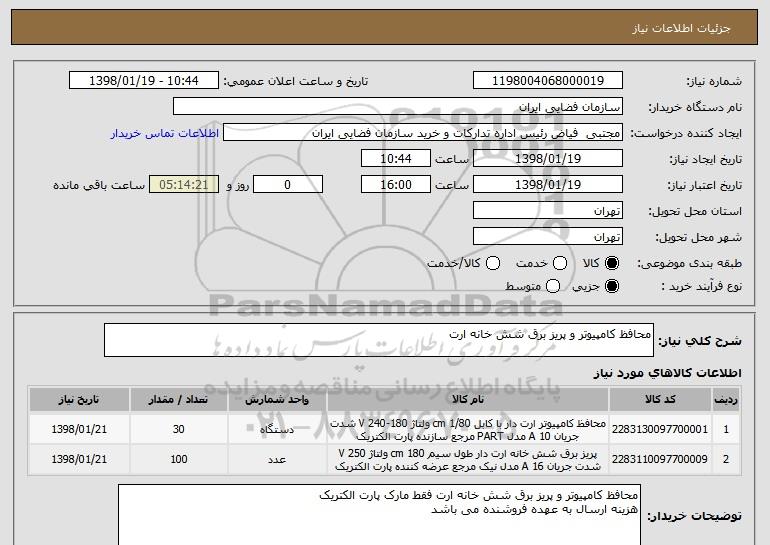Click the delivery city field تهران

548,237
